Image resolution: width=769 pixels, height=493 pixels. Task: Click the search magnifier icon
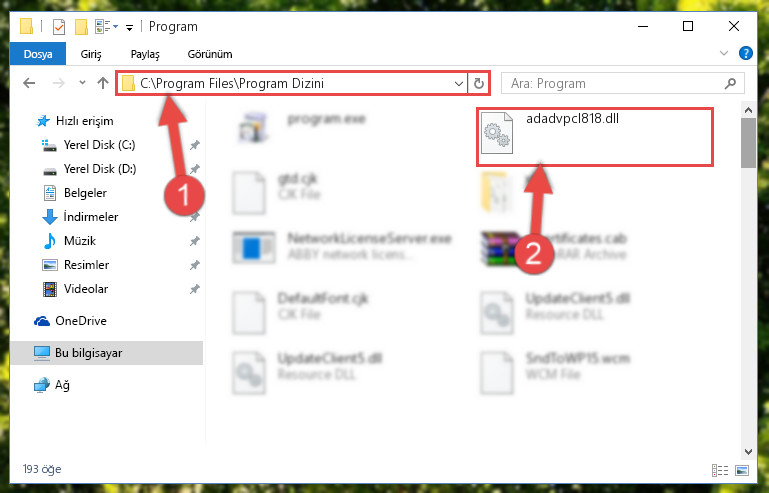tap(730, 83)
